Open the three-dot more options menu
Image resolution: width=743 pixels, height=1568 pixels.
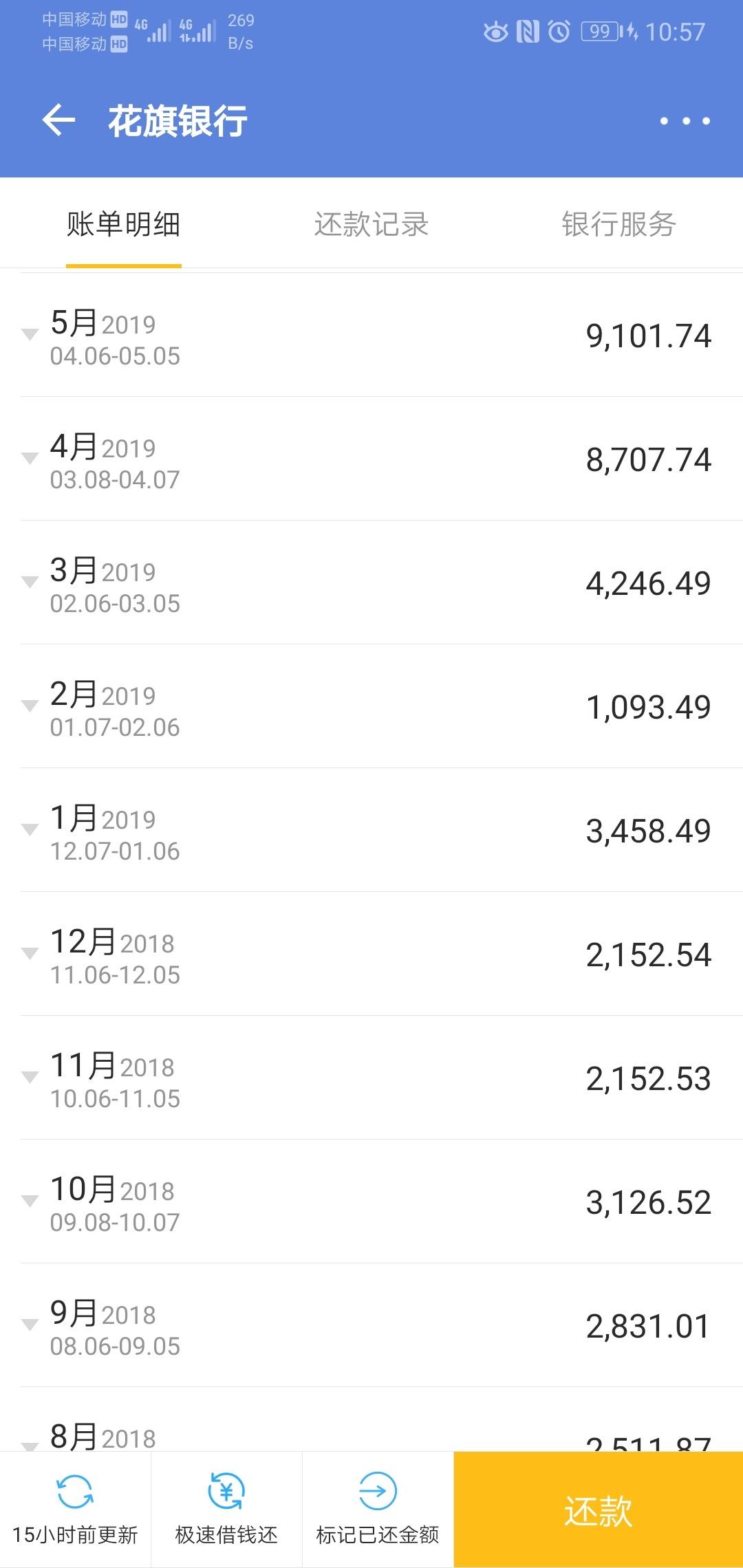[685, 121]
